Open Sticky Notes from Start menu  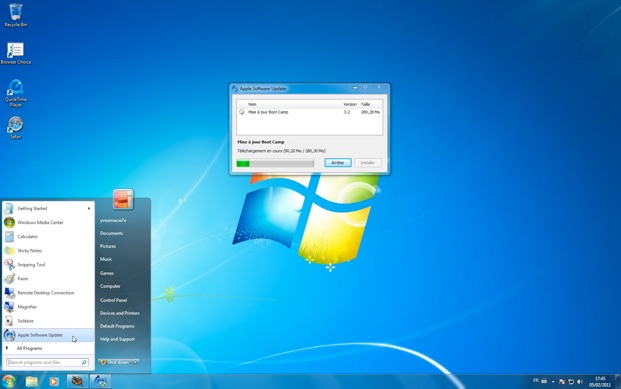pos(48,251)
